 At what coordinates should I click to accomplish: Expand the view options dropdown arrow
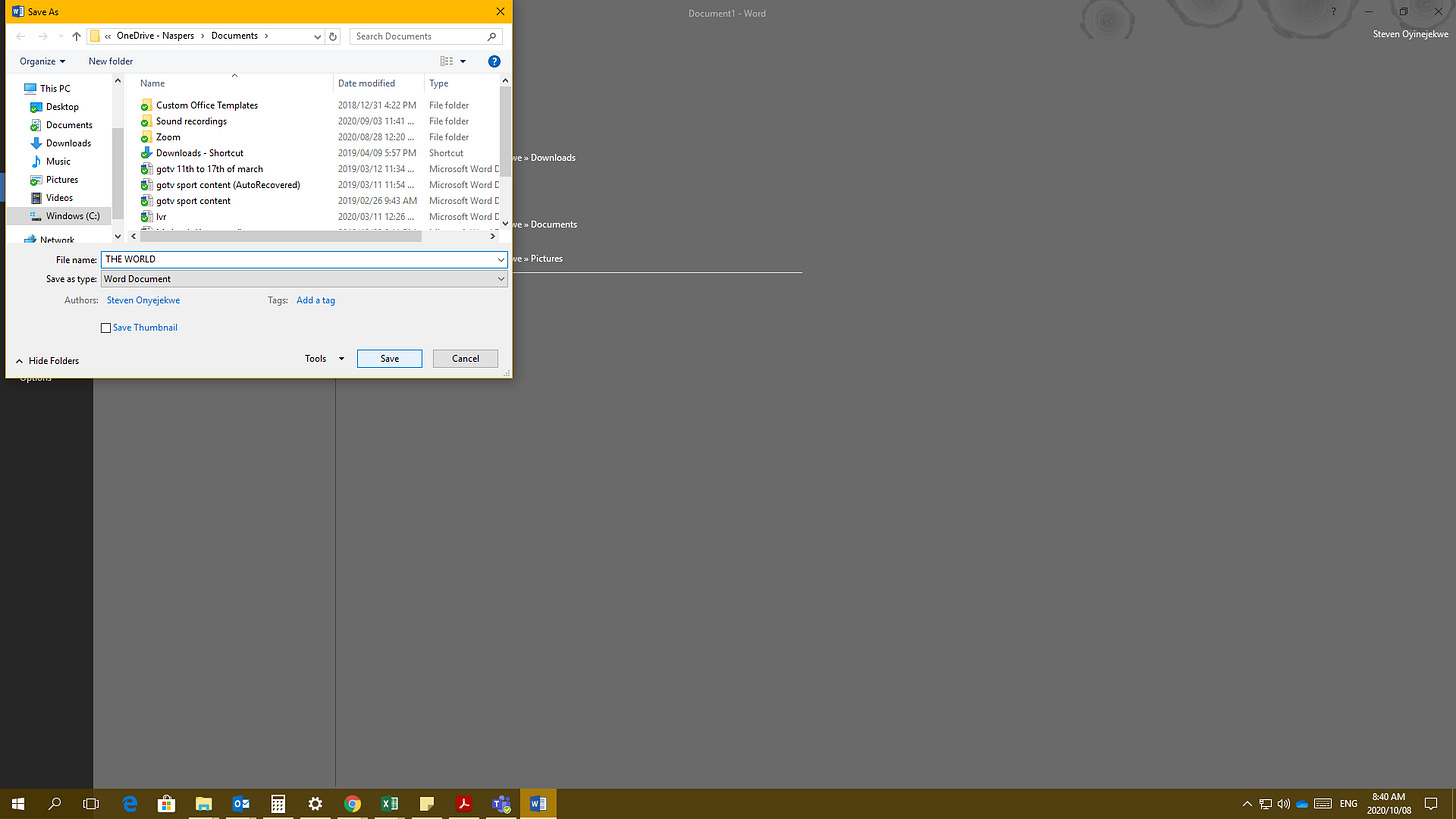coord(463,61)
